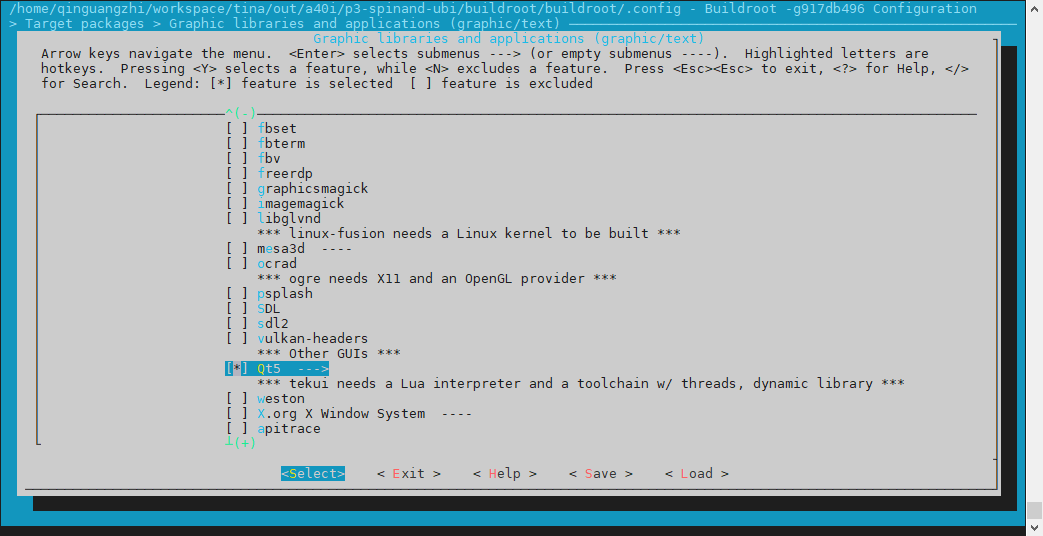Toggle the mesa3d checkbox
This screenshot has width=1043, height=536.
[237, 249]
